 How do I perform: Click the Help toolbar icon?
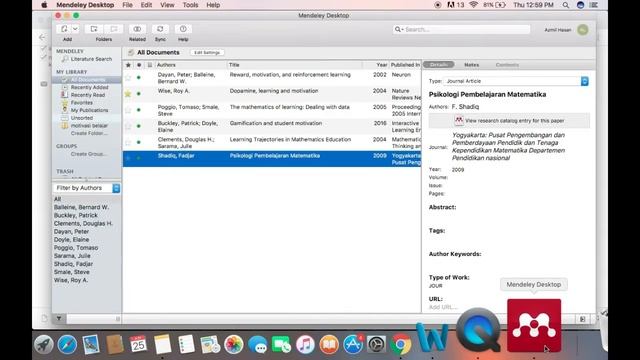(183, 29)
